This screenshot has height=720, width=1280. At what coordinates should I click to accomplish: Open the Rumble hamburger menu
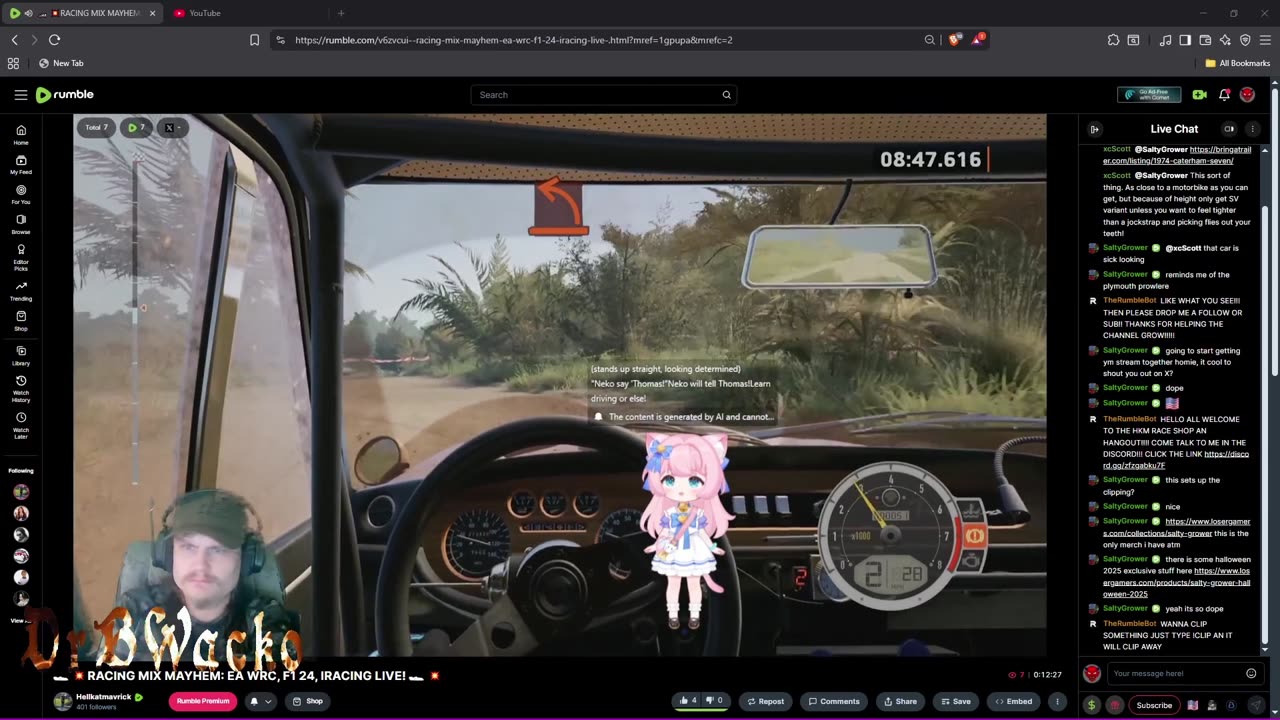(20, 95)
